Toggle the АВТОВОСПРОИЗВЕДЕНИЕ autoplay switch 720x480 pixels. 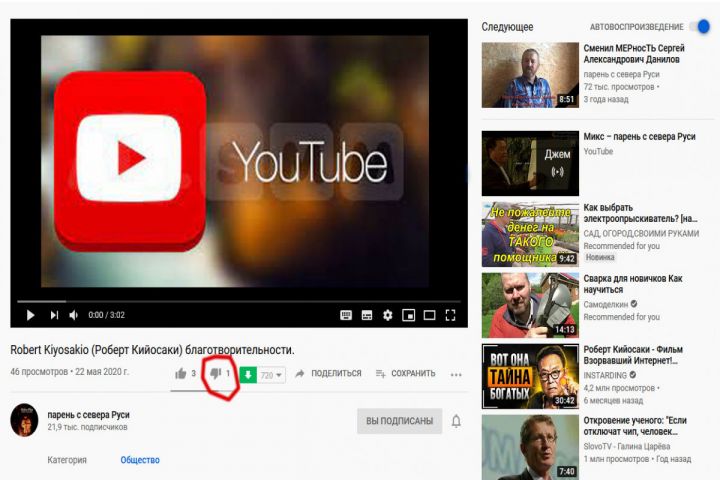[x=701, y=27]
